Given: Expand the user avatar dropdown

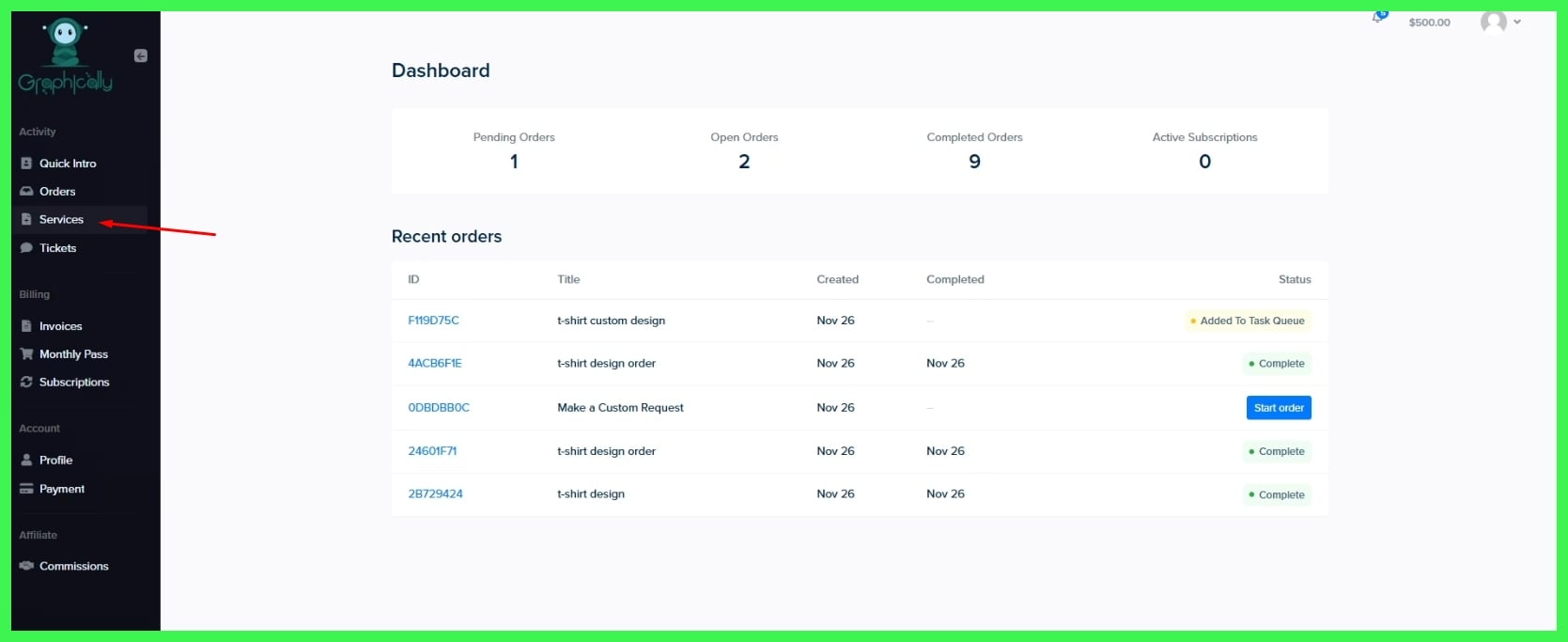Looking at the screenshot, I should [1500, 22].
